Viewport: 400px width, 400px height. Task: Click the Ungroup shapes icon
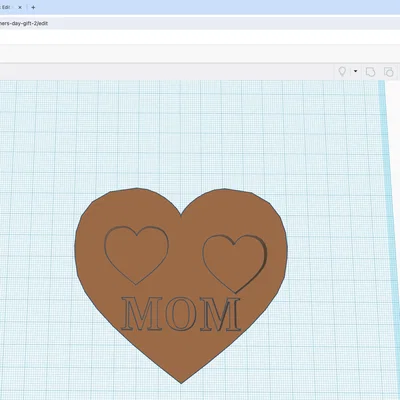click(x=388, y=72)
